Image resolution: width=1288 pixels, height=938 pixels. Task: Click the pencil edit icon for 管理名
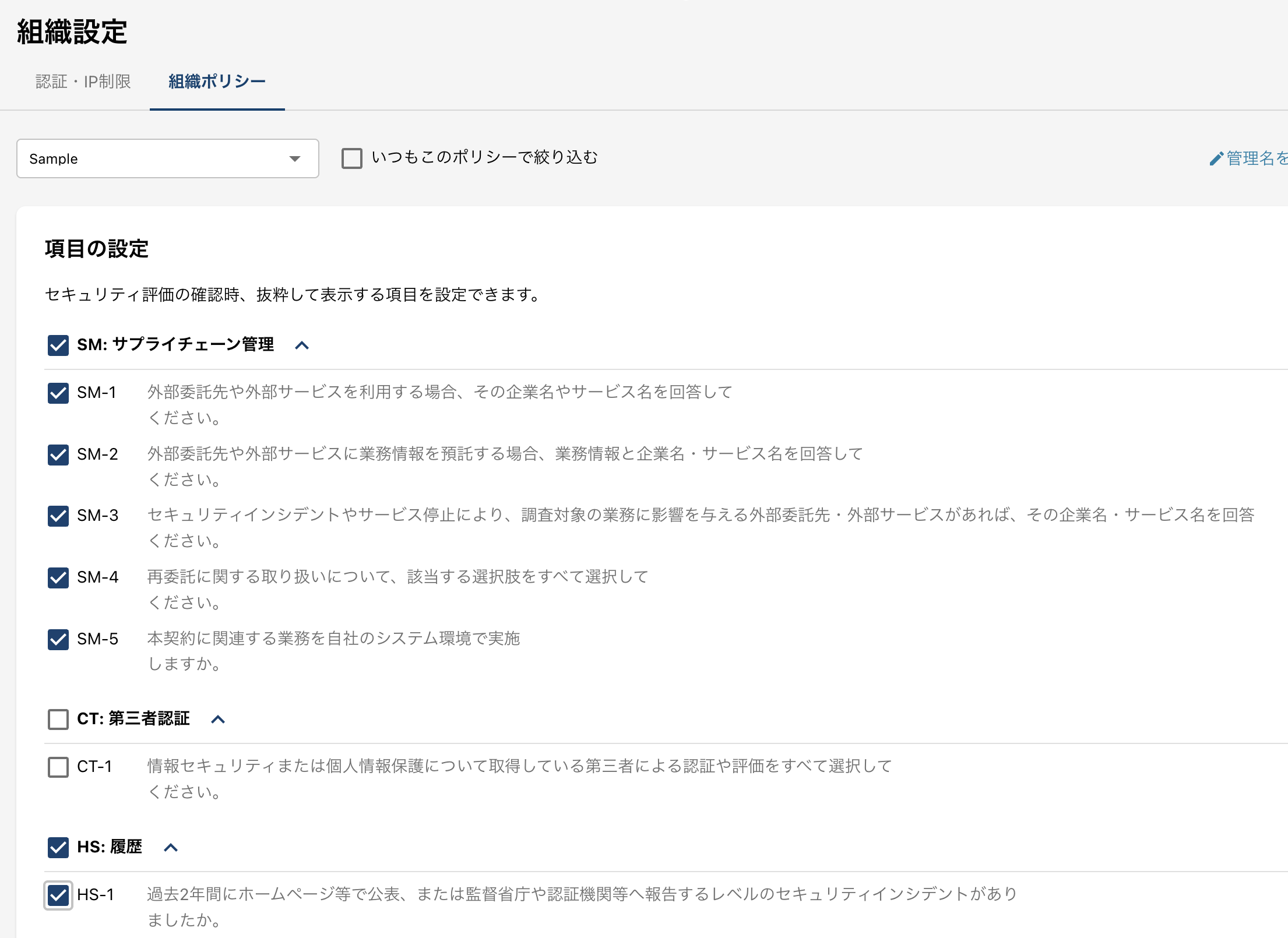[1216, 158]
